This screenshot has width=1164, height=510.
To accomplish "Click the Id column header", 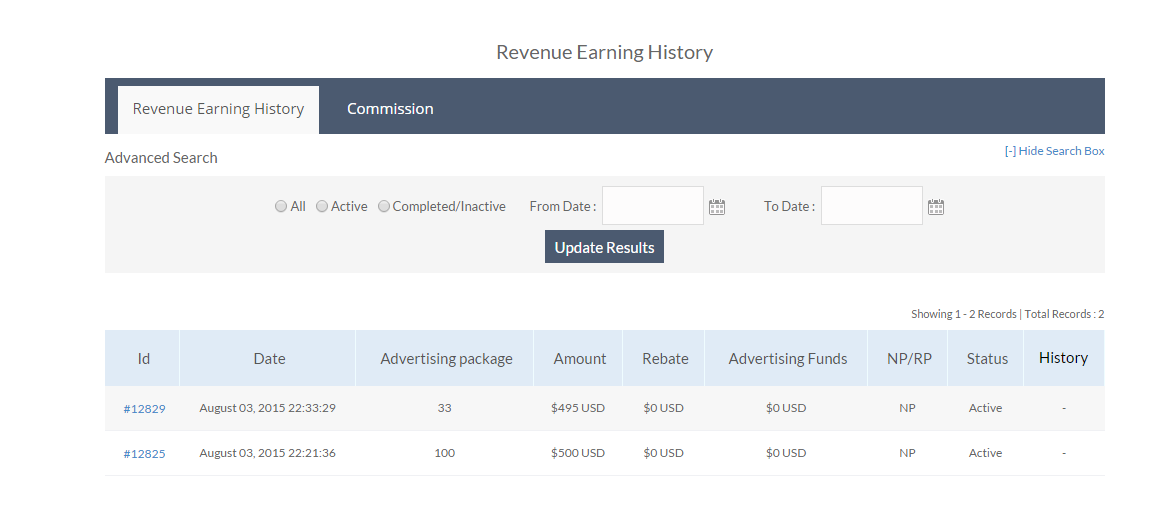I will point(143,359).
